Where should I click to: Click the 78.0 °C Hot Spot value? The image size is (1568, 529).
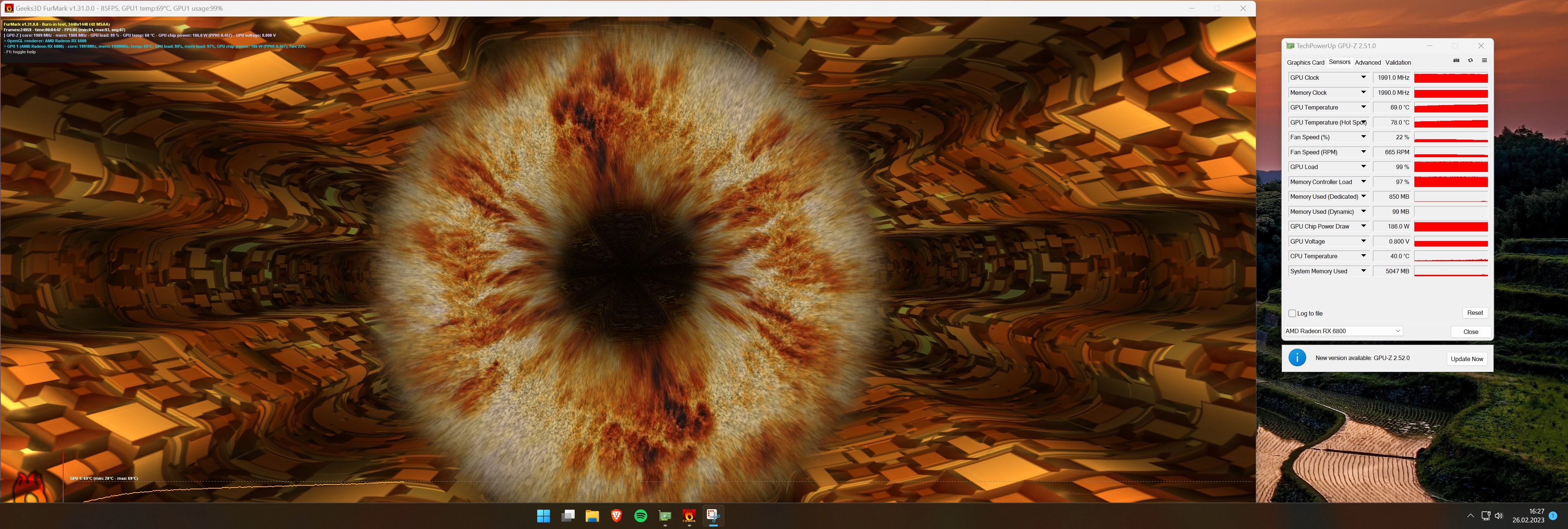click(x=1392, y=122)
